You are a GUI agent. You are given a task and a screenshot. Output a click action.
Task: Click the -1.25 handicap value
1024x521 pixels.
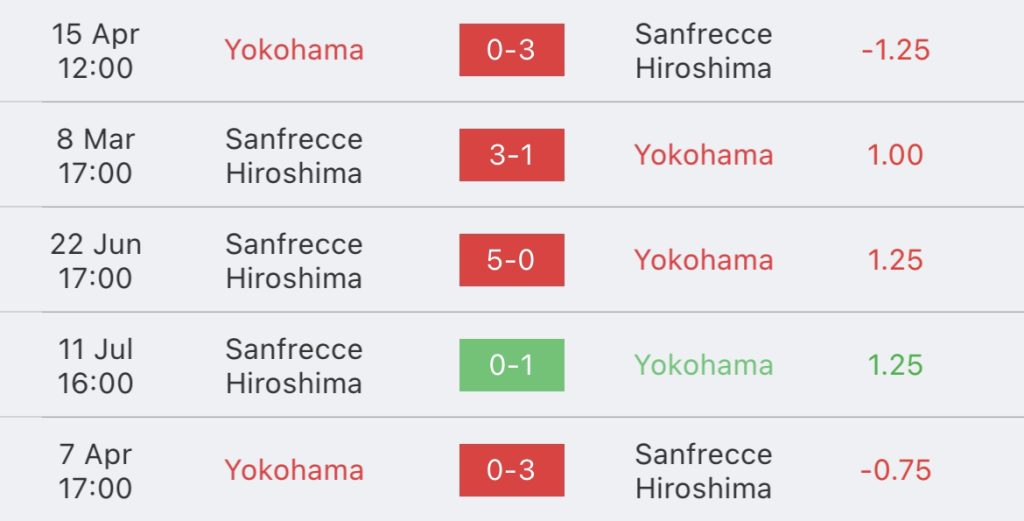(x=895, y=50)
